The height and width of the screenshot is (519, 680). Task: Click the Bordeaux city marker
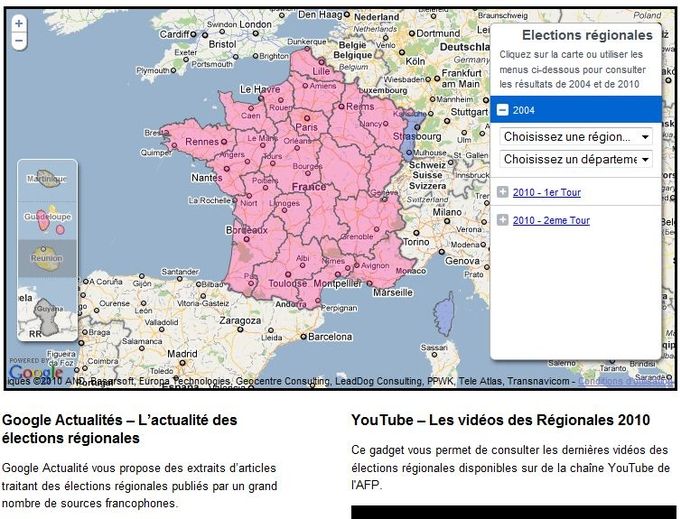click(x=246, y=239)
